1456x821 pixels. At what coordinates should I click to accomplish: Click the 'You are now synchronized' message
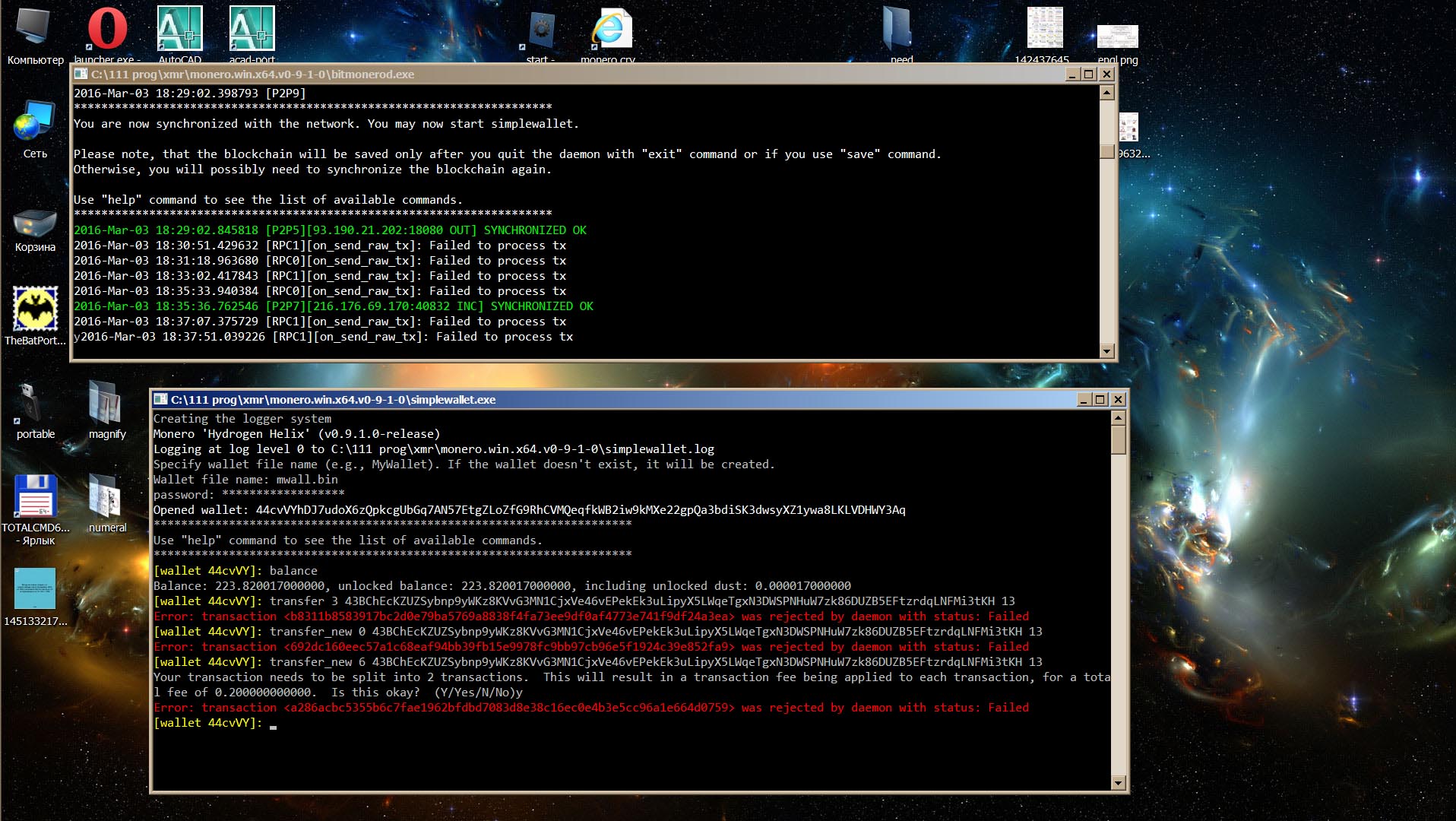[x=326, y=124]
